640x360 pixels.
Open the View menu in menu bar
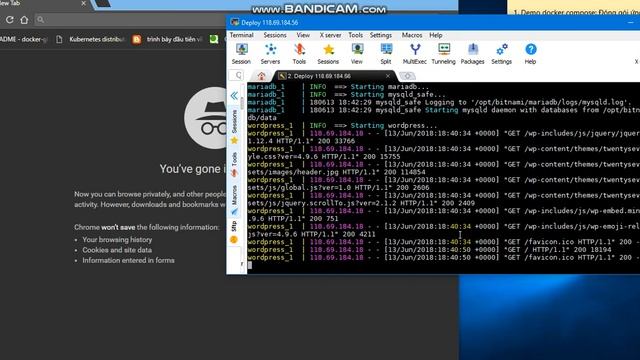click(x=303, y=36)
